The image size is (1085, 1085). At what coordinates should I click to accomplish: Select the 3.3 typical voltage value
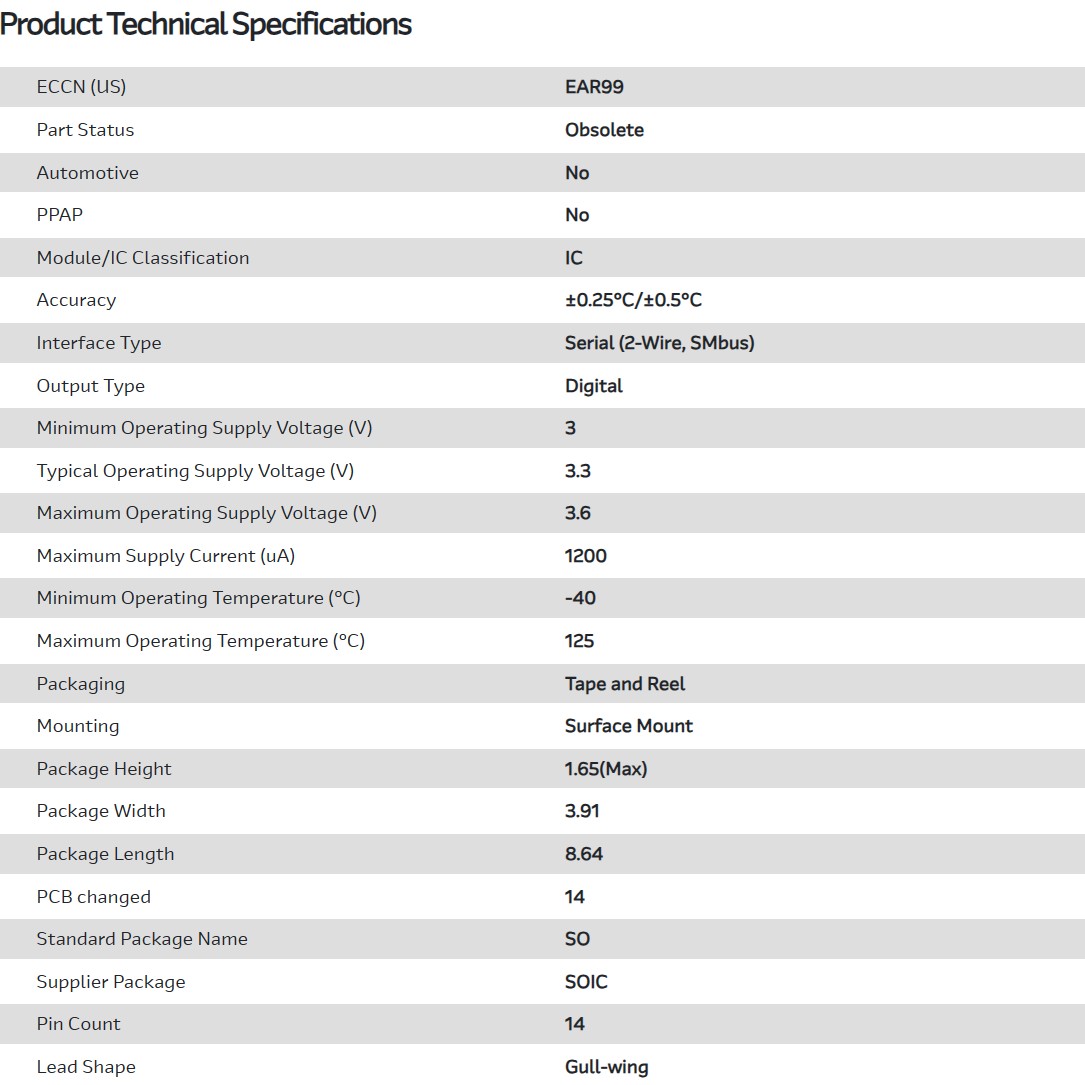click(577, 471)
